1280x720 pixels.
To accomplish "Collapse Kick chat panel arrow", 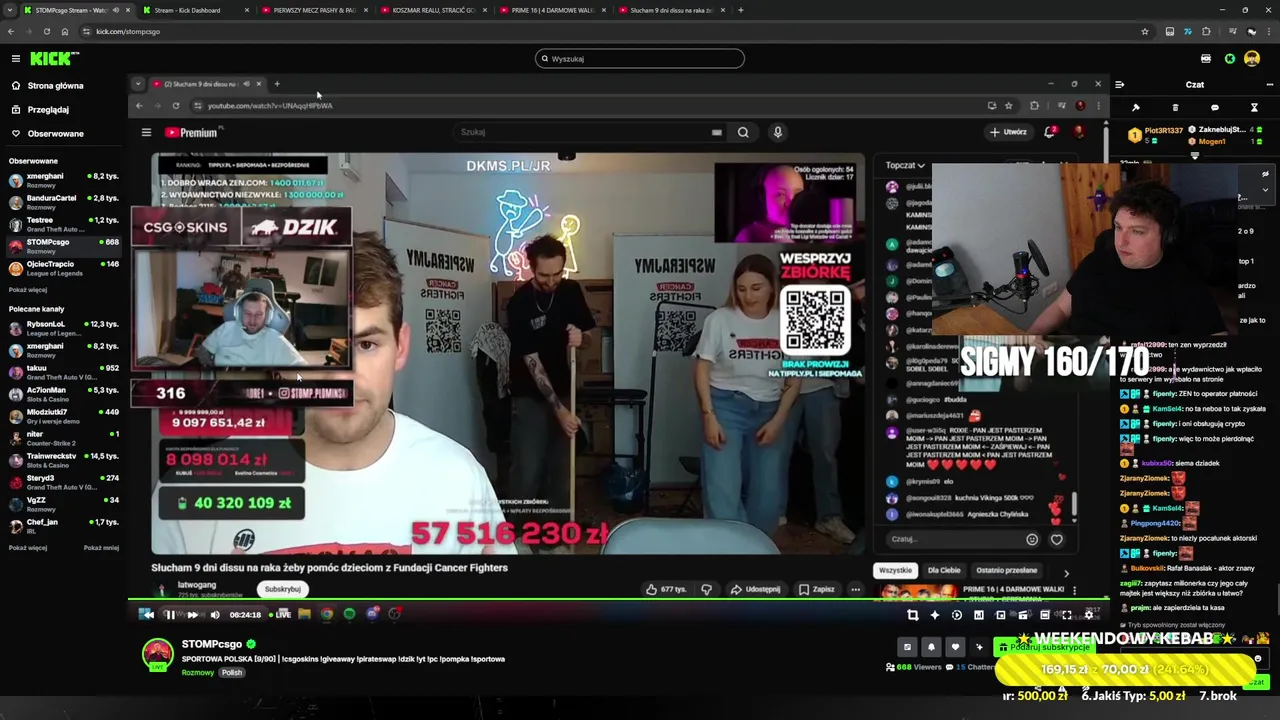I will tap(1119, 85).
